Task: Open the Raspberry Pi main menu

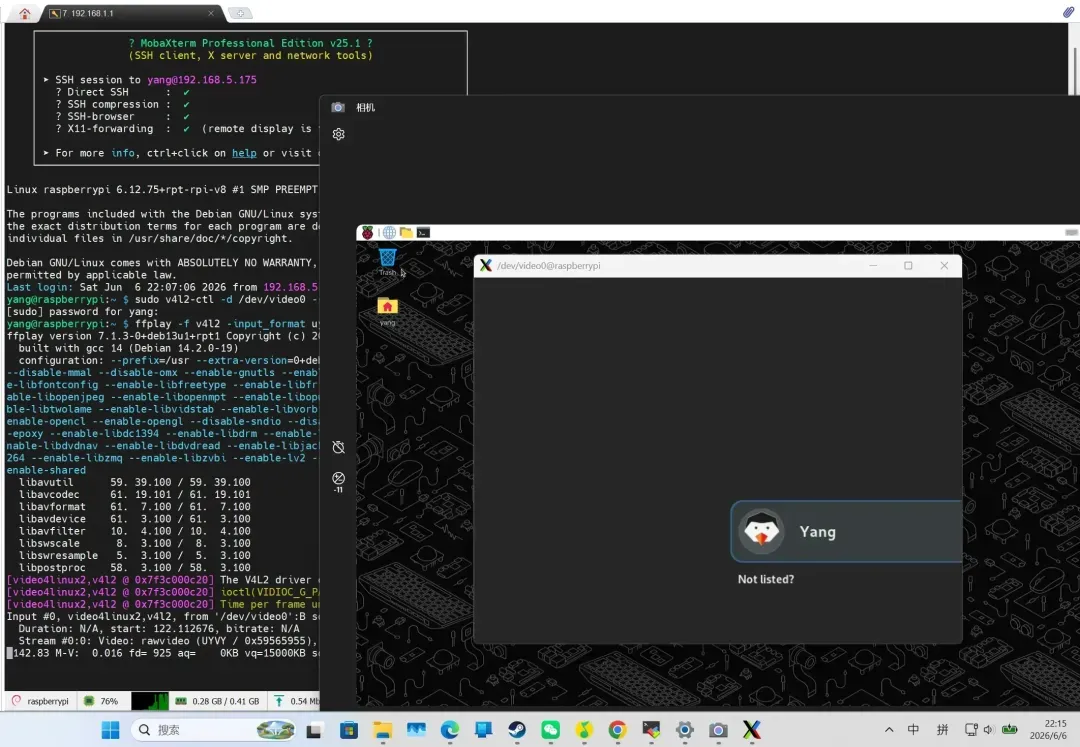Action: (x=368, y=233)
